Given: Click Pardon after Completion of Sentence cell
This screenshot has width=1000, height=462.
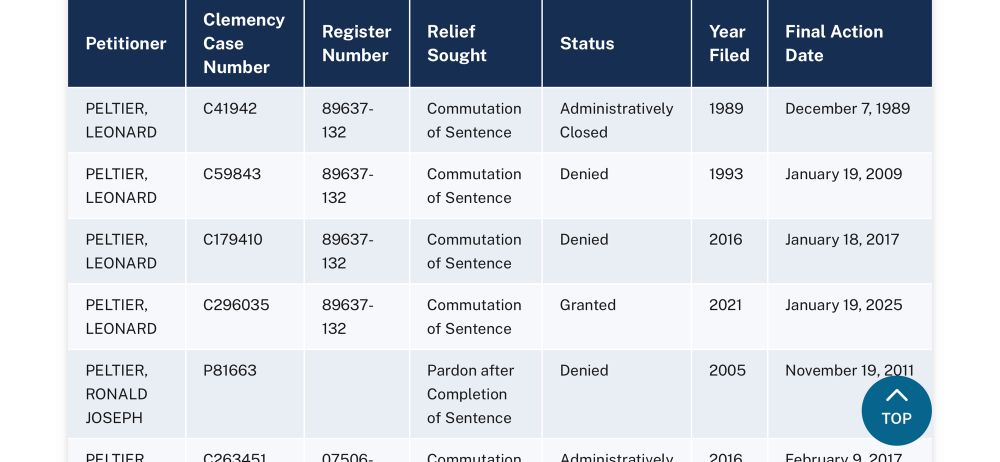Looking at the screenshot, I should point(476,394).
